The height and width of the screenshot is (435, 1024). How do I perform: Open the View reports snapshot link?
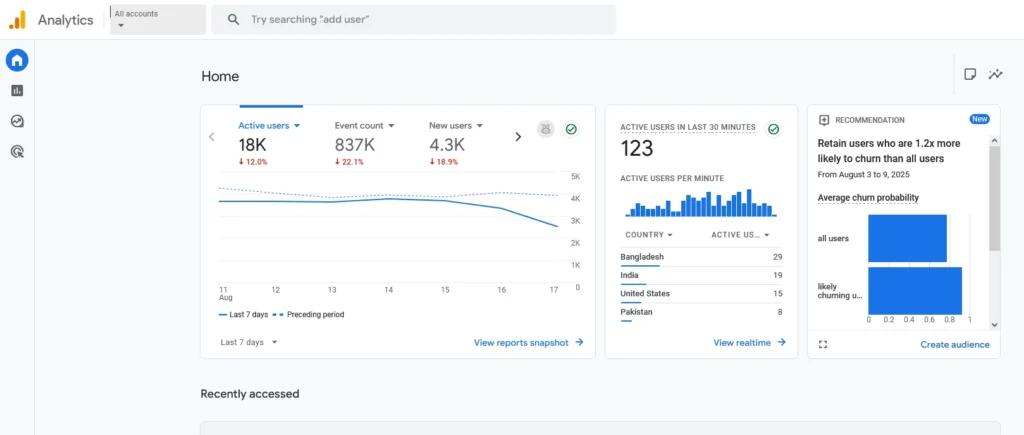tap(528, 343)
